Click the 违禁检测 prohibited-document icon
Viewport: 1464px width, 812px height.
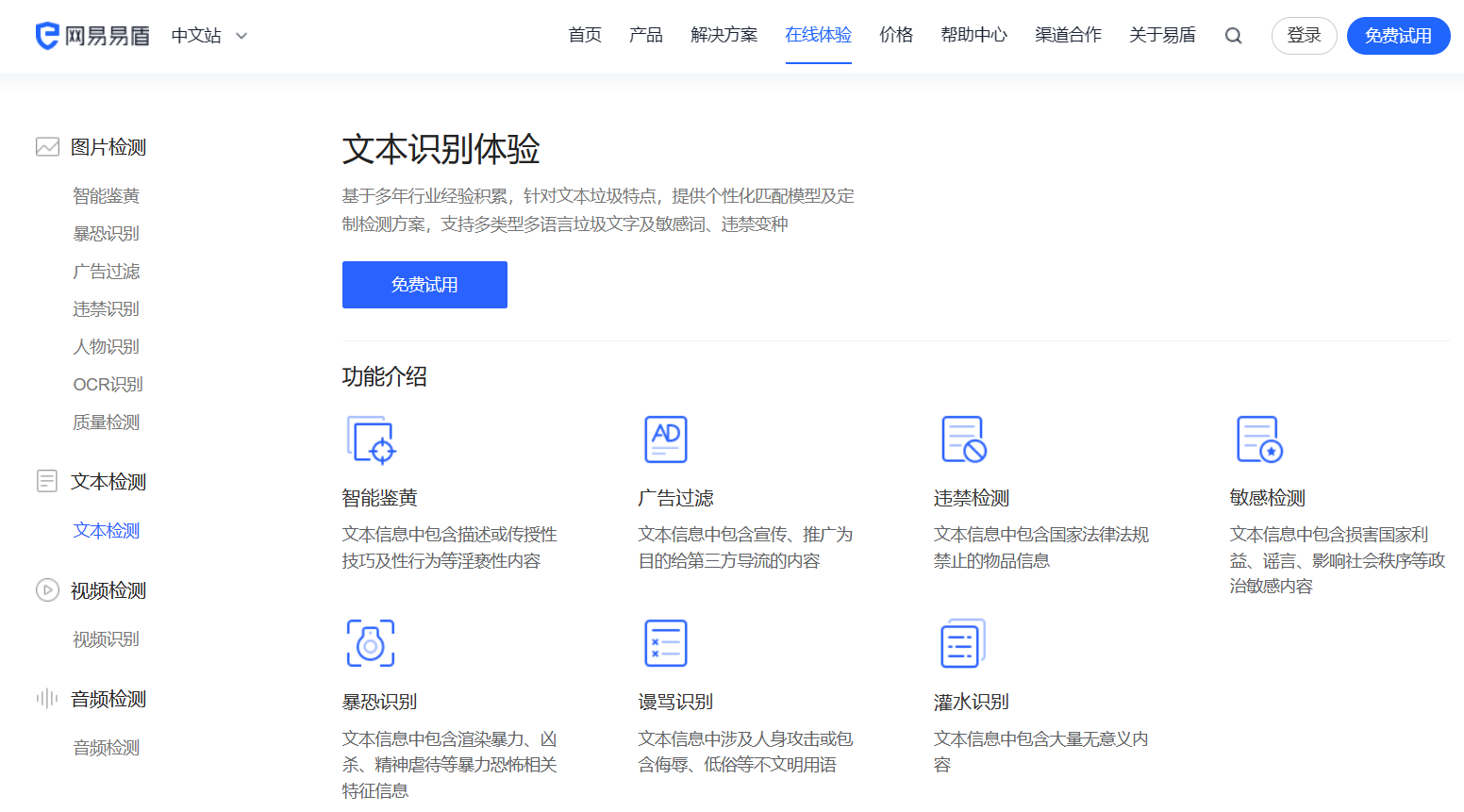961,439
